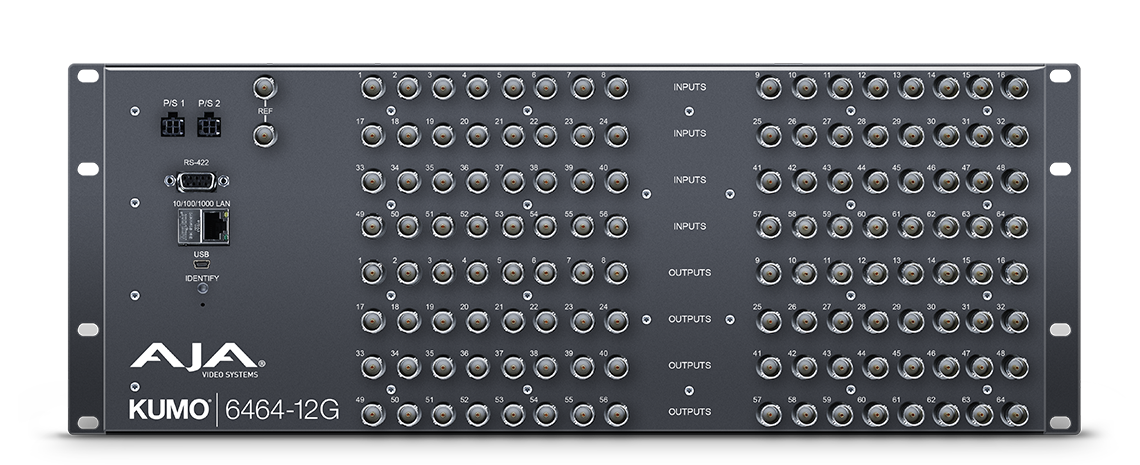Select output BNC connector 8
Viewport: 1140px width, 465px height.
[617, 274]
